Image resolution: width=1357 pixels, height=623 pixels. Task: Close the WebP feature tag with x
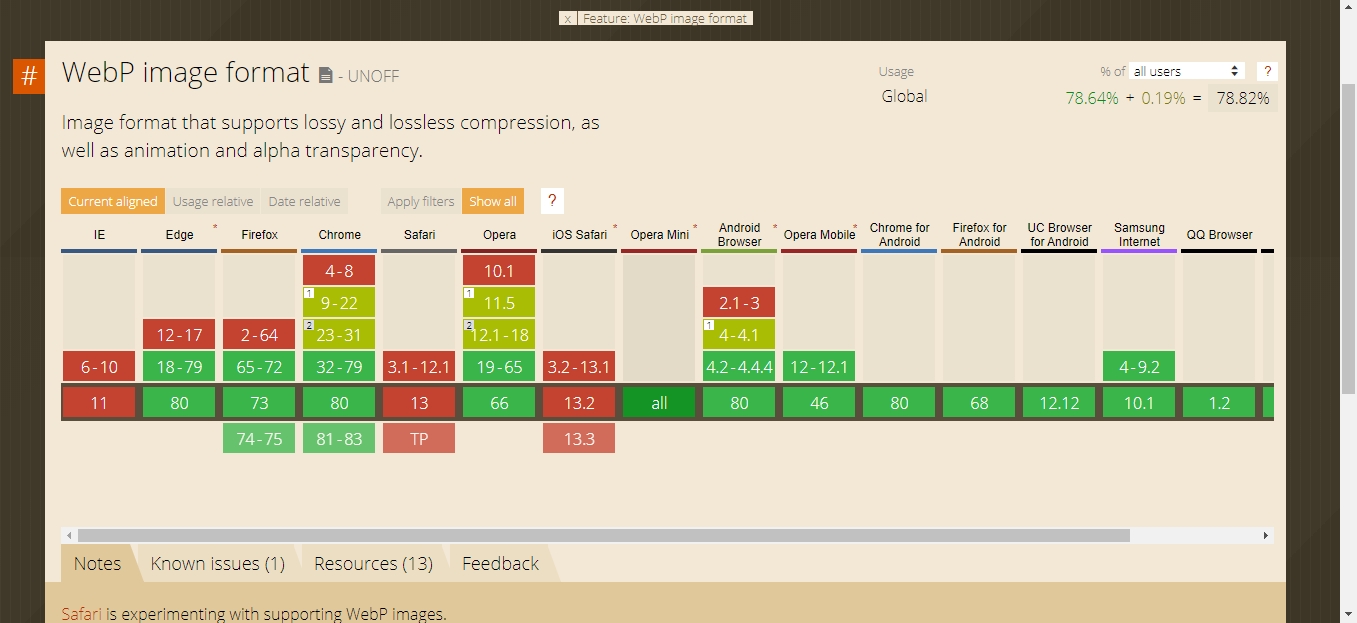(x=568, y=18)
